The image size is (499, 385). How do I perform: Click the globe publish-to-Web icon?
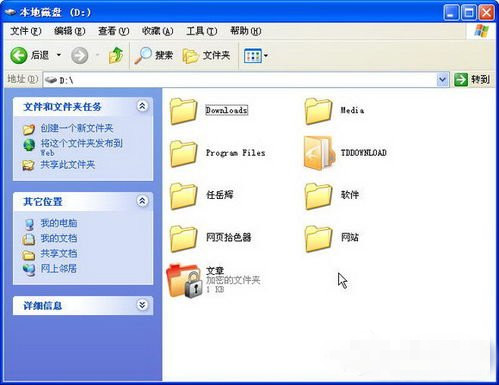[29, 145]
